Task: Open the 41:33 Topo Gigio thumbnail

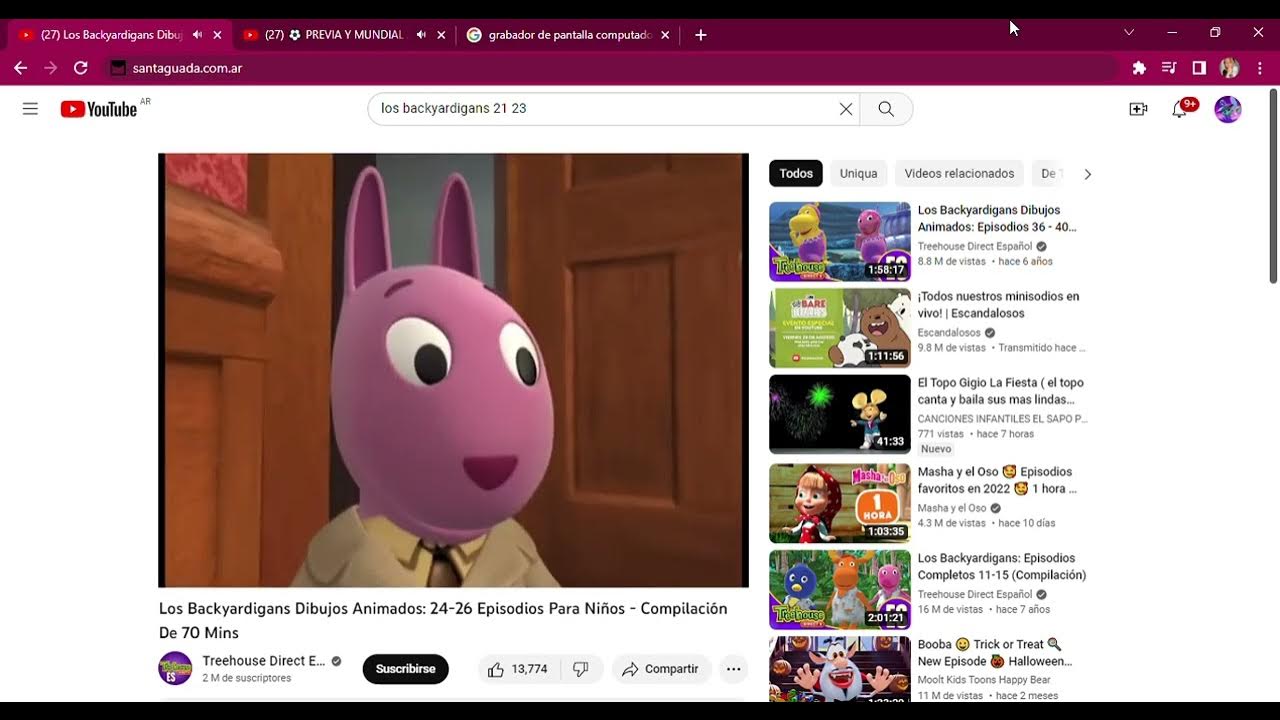Action: tap(840, 414)
